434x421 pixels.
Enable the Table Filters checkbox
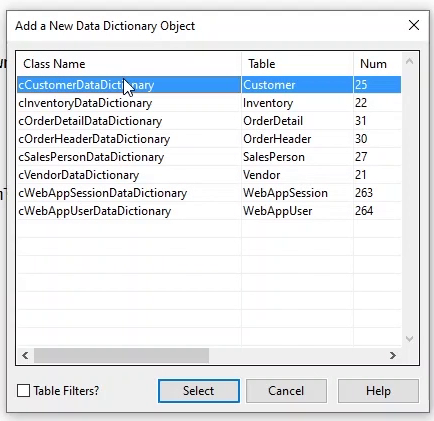click(x=23, y=390)
